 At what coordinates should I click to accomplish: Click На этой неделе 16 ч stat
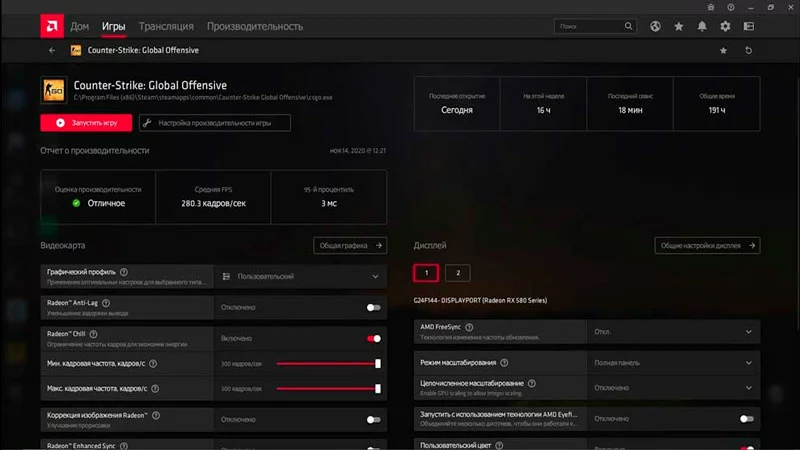pos(543,104)
